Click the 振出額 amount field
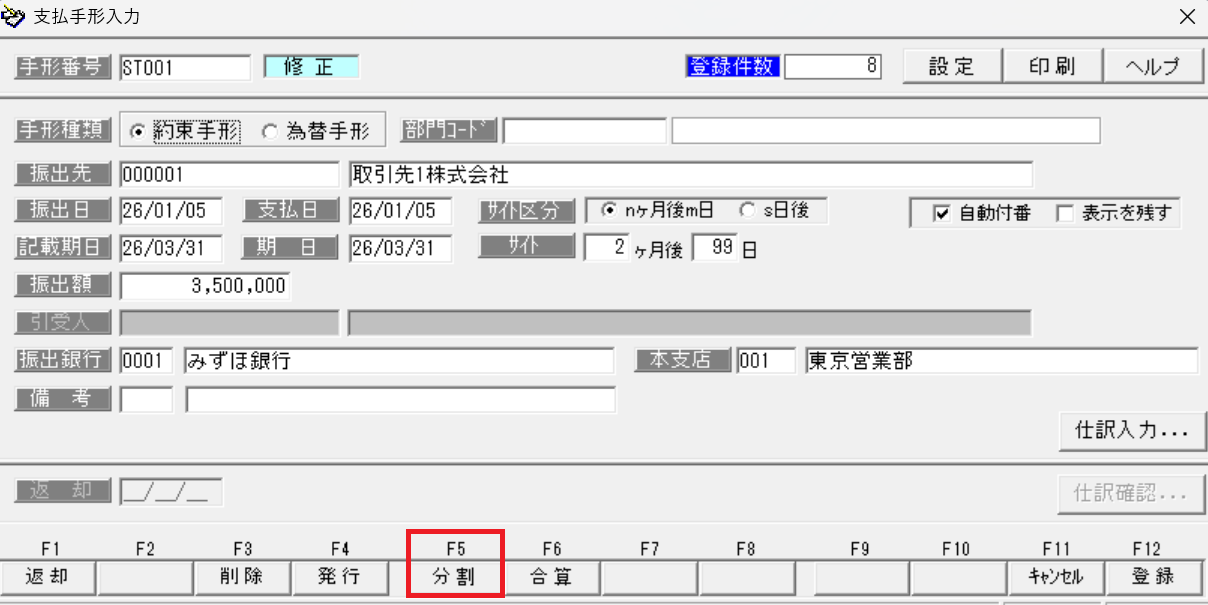Screen dimensions: 1208x605 click(x=205, y=285)
